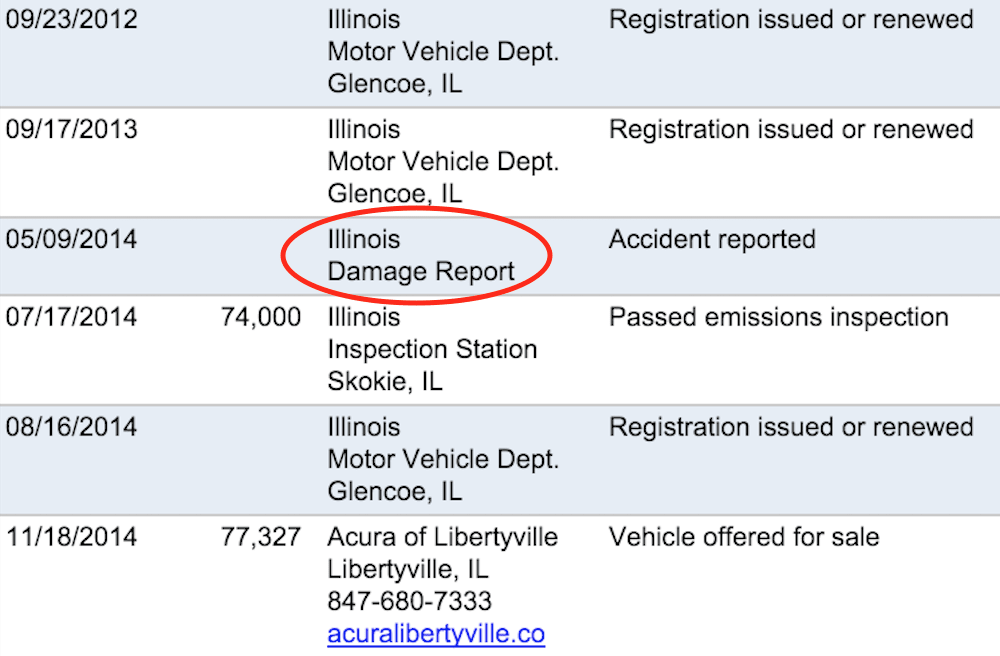The width and height of the screenshot is (1000, 656).
Task: Click the 08/16/2014 date cell
Action: pos(71,427)
